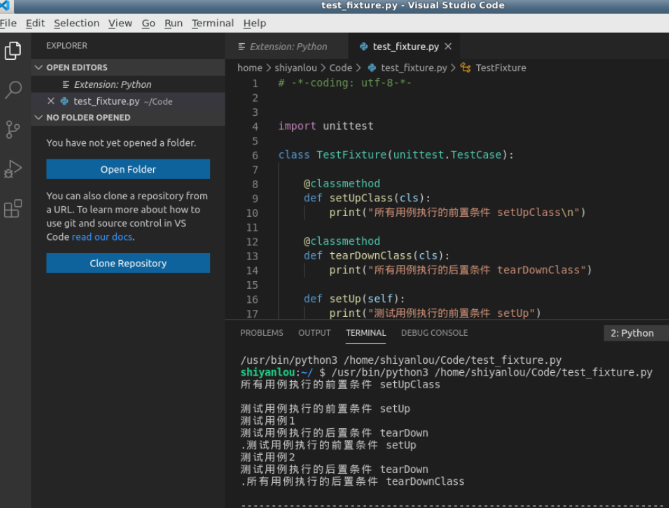Switch to the PROBLEMS panel tab
The height and width of the screenshot is (508, 669).
tap(262, 333)
